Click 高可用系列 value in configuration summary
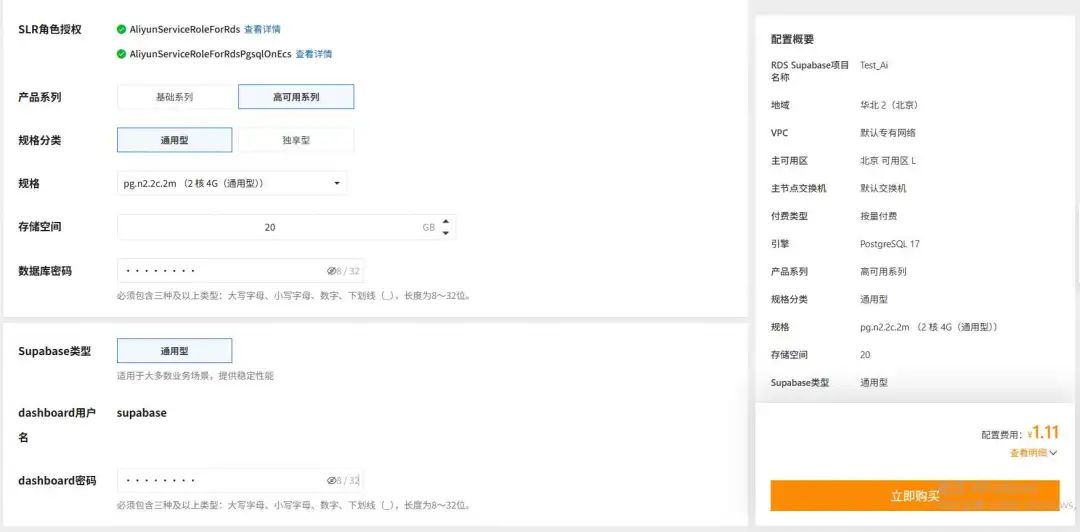This screenshot has width=1080, height=532. [883, 272]
